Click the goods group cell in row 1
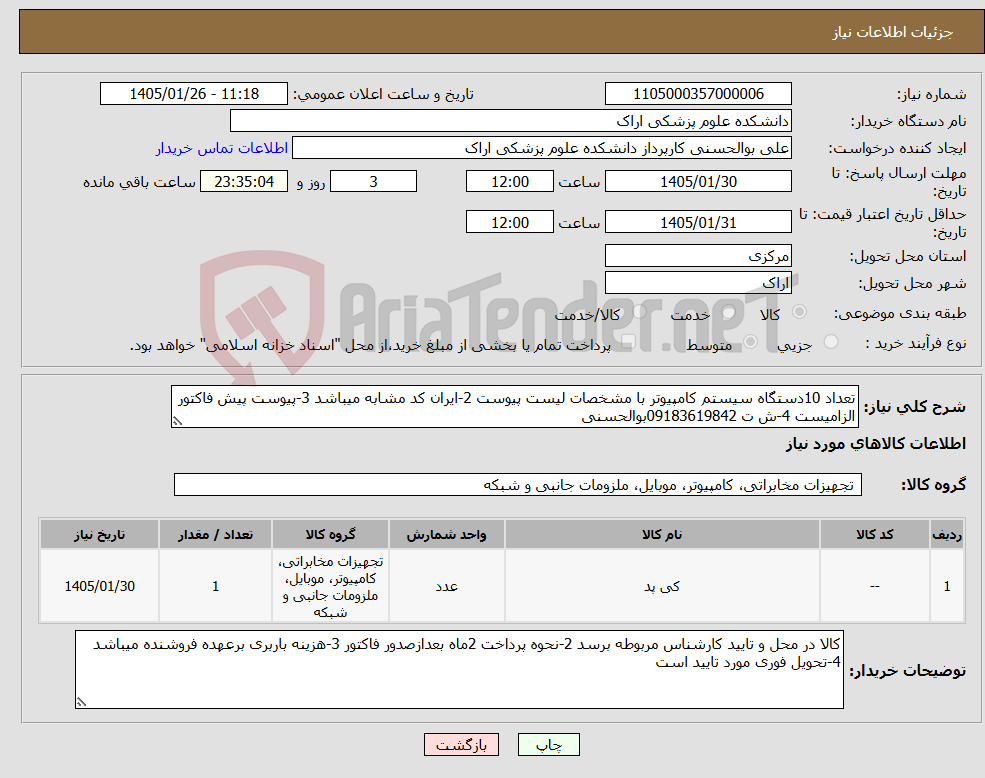The image size is (985, 778). point(330,586)
